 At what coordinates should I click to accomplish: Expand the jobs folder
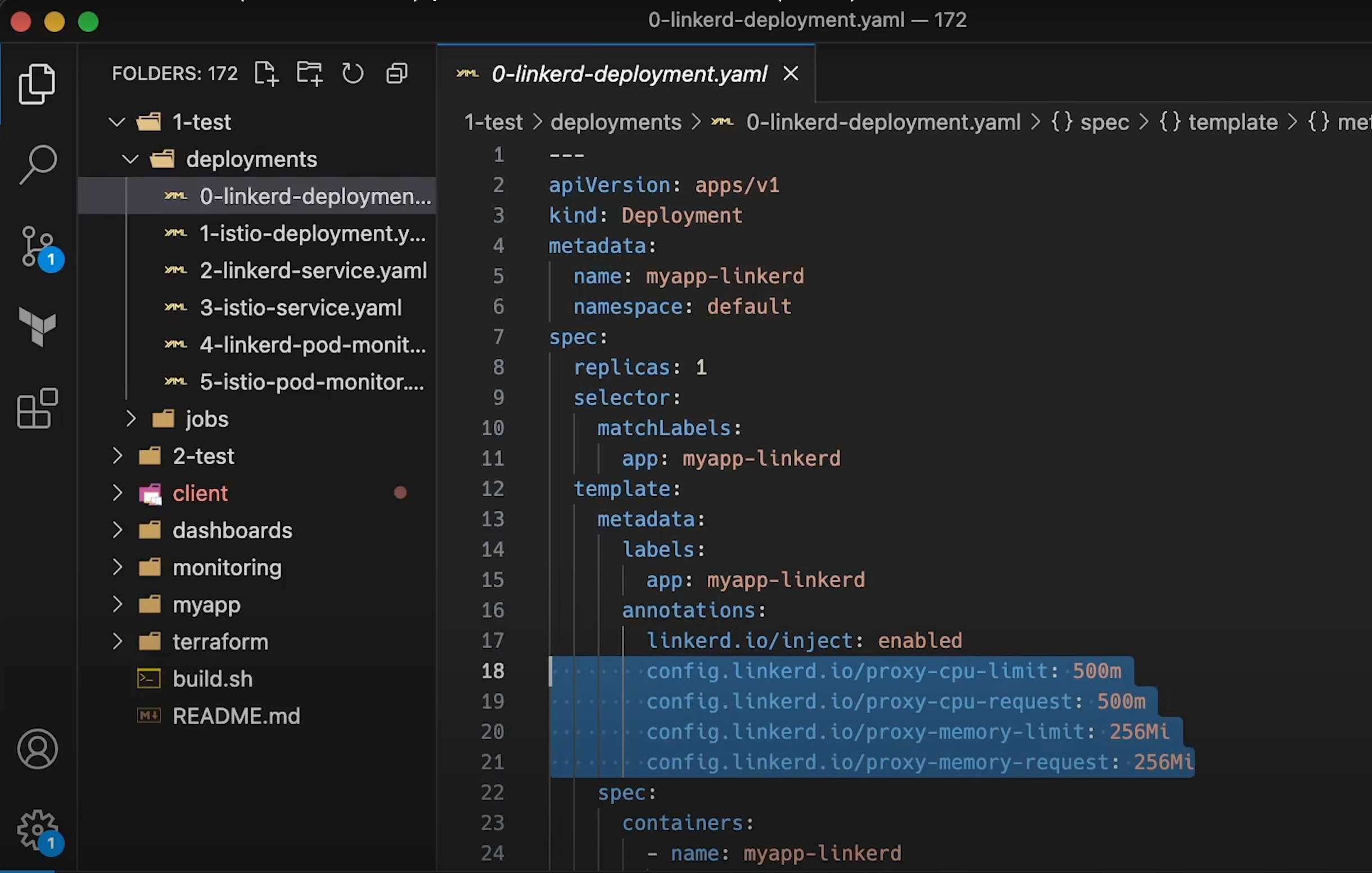click(x=130, y=419)
